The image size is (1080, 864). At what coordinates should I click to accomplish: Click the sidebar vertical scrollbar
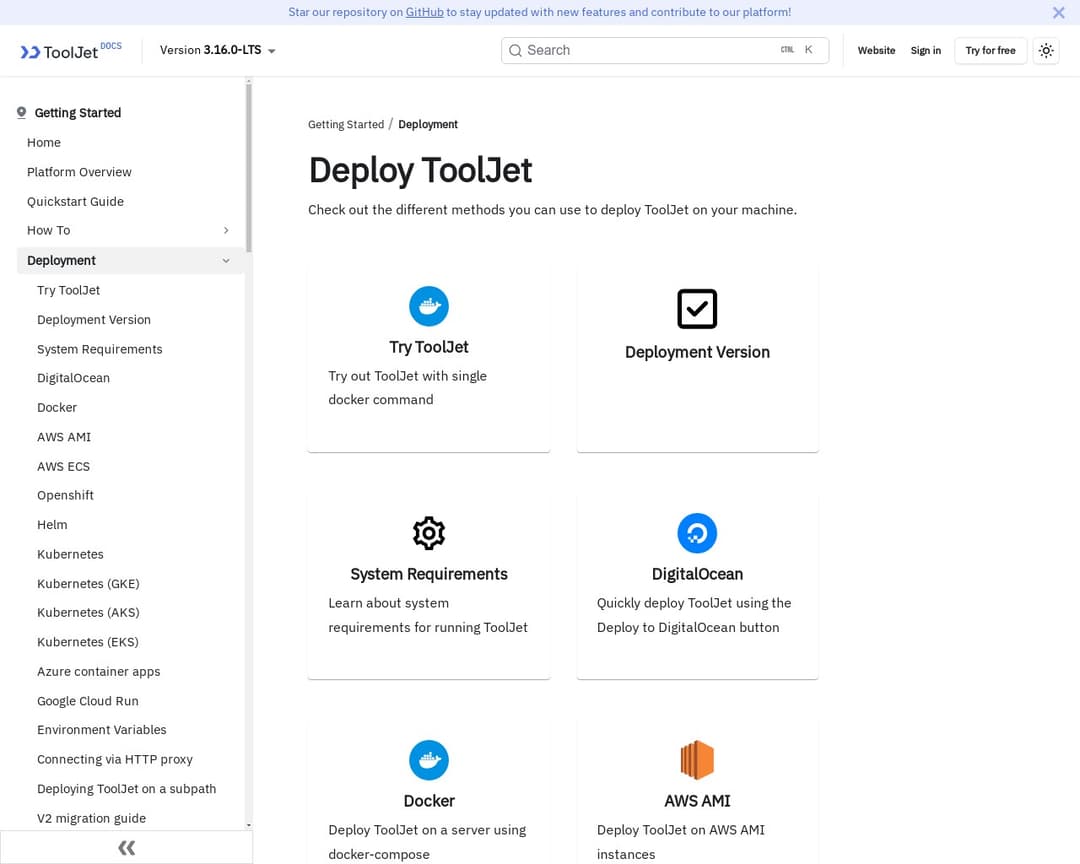249,168
